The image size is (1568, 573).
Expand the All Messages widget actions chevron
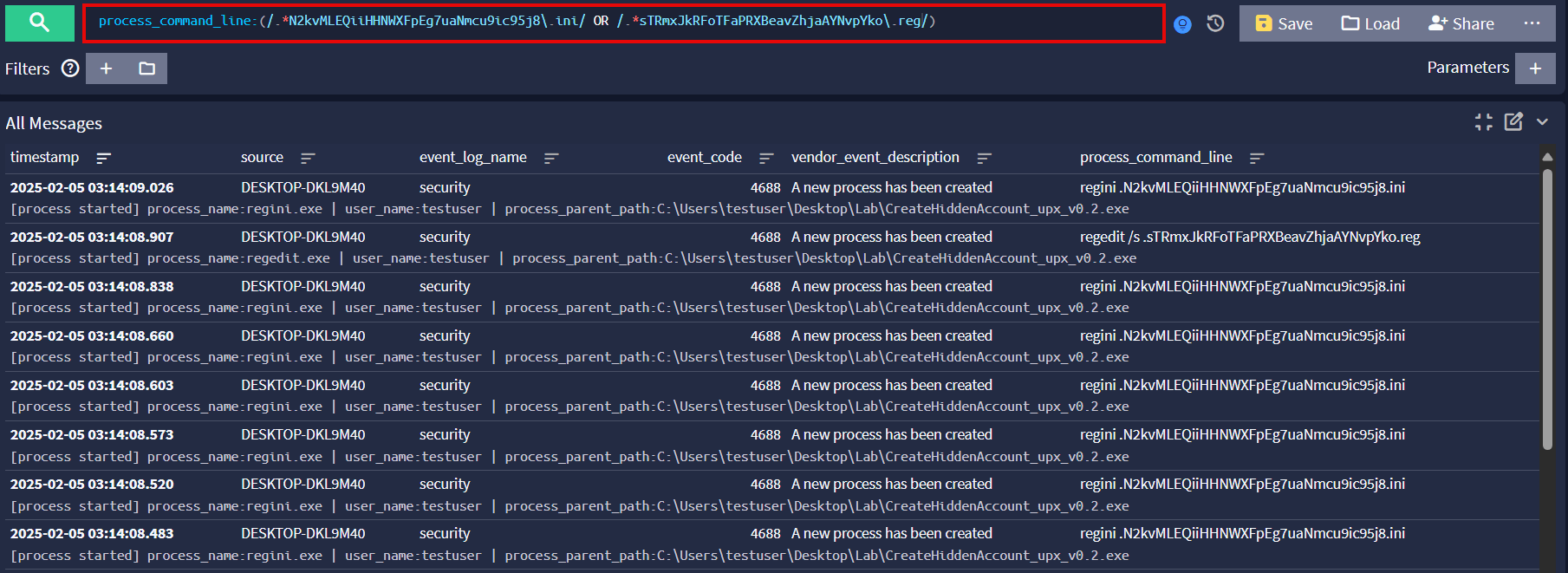tap(1542, 122)
